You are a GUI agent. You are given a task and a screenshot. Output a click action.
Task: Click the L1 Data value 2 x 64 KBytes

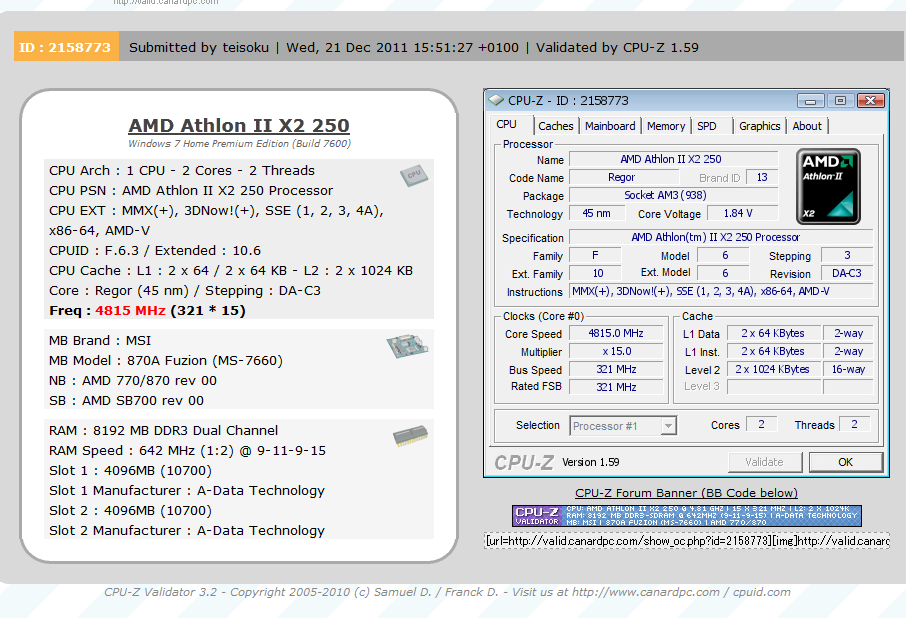[774, 333]
